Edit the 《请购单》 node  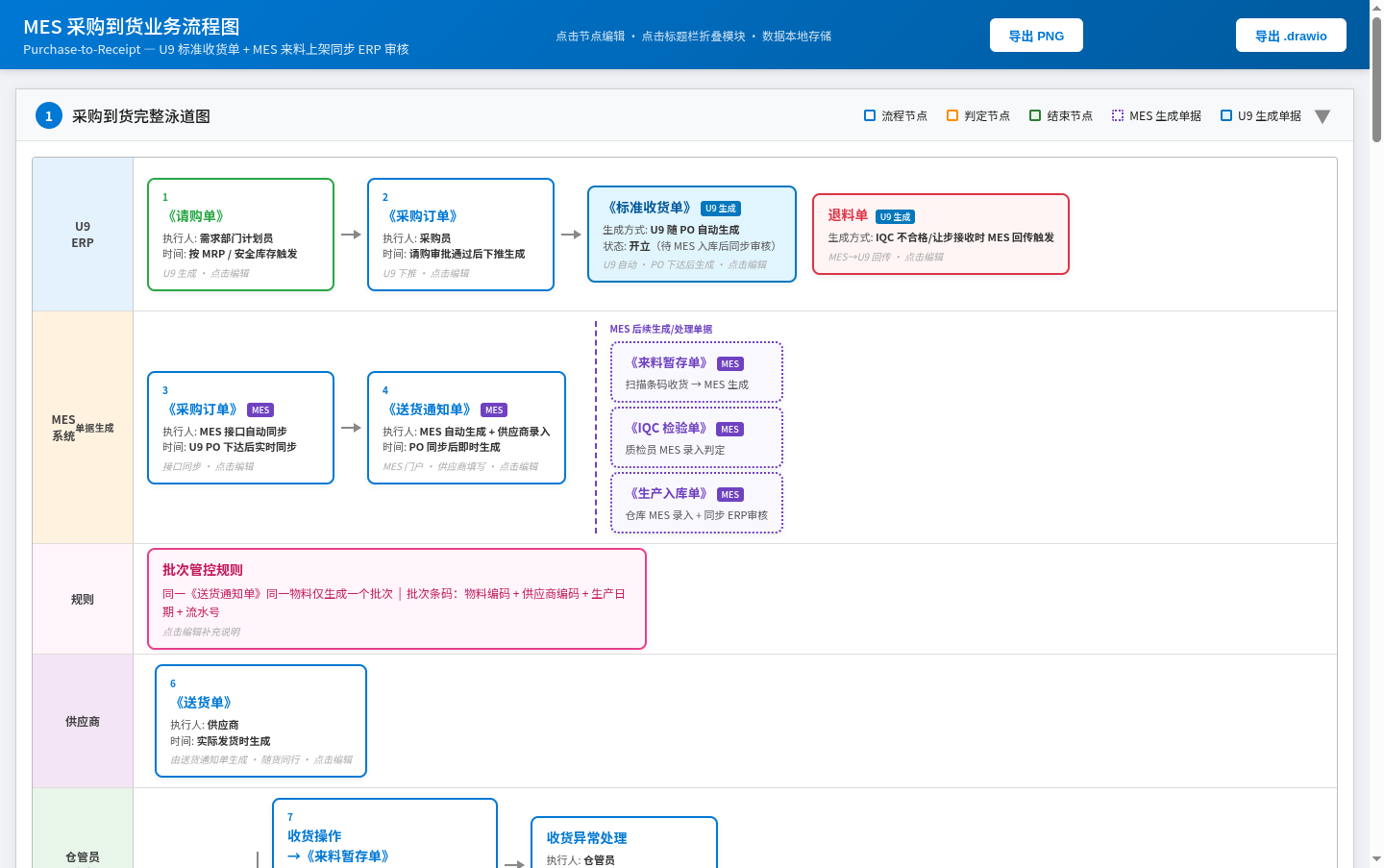(240, 235)
